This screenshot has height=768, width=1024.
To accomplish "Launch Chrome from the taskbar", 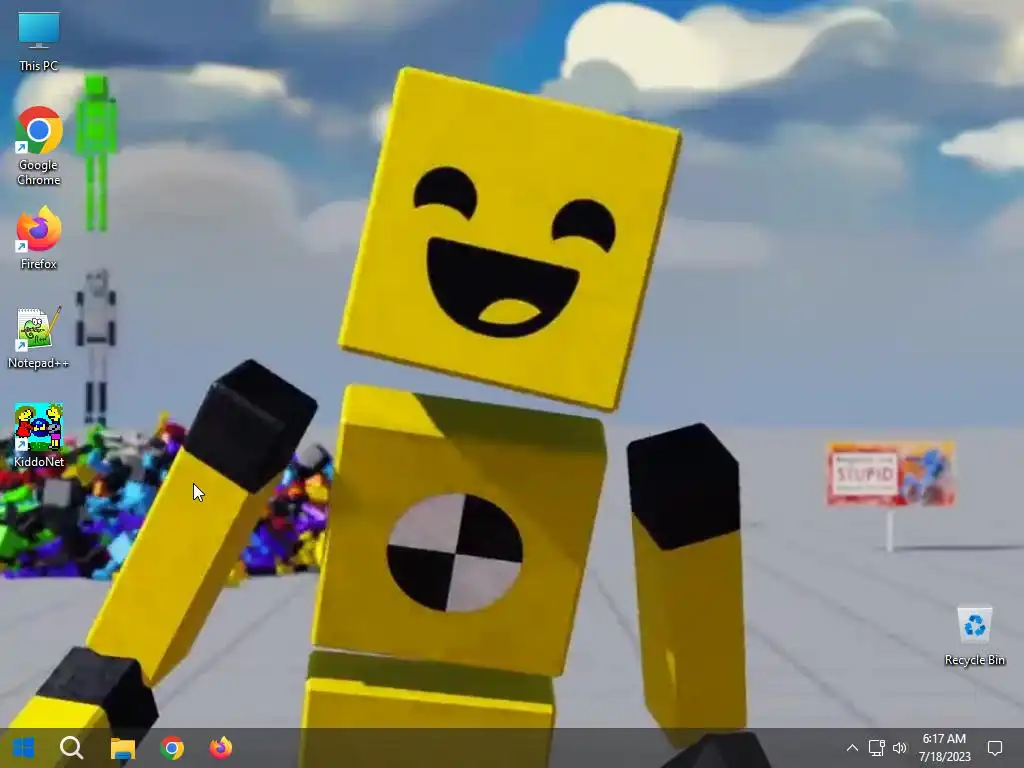I will (172, 748).
